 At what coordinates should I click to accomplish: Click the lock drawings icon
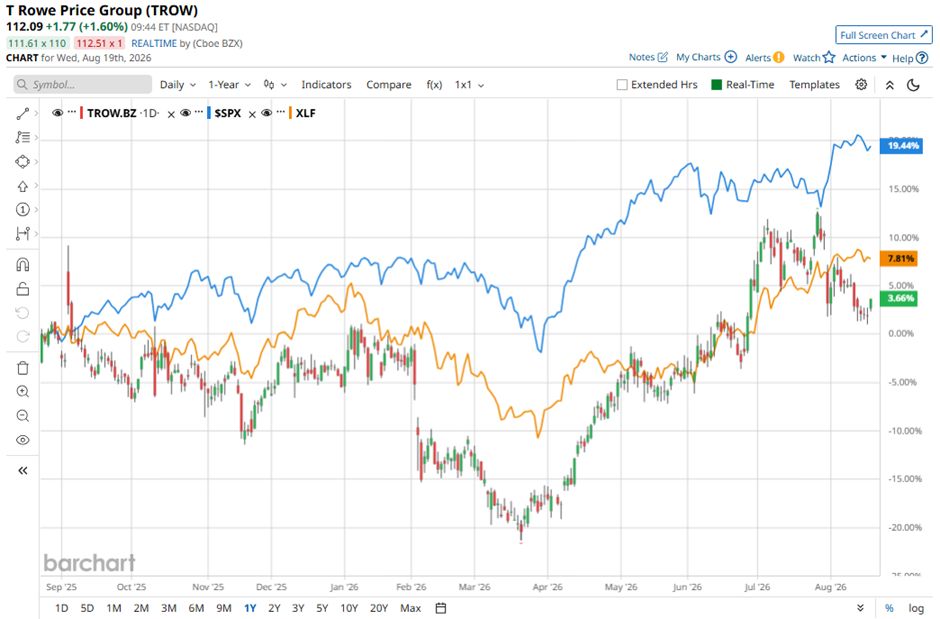pos(23,289)
